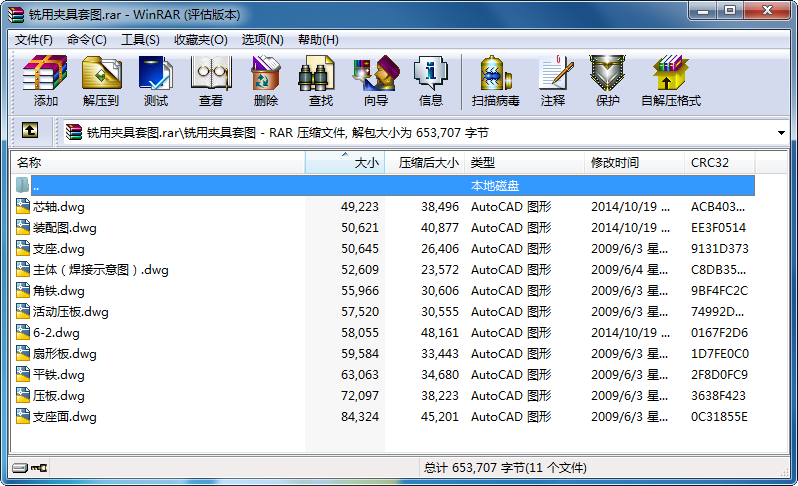Open the 文件(F) menu
The width and height of the screenshot is (798, 486).
(34, 40)
